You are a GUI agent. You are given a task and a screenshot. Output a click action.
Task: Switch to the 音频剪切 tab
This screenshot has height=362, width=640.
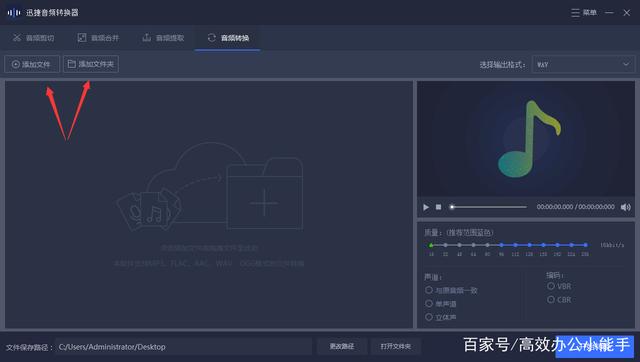pyautogui.click(x=33, y=38)
